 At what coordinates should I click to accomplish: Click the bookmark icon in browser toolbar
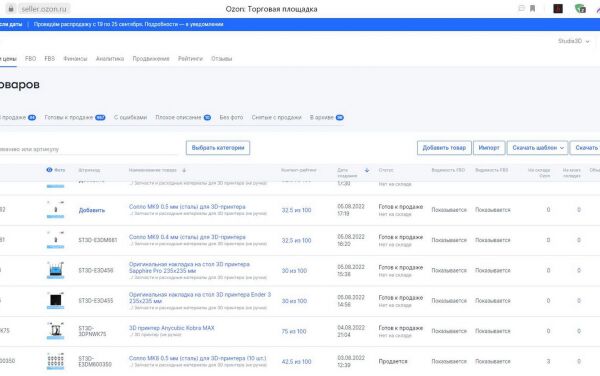532,8
